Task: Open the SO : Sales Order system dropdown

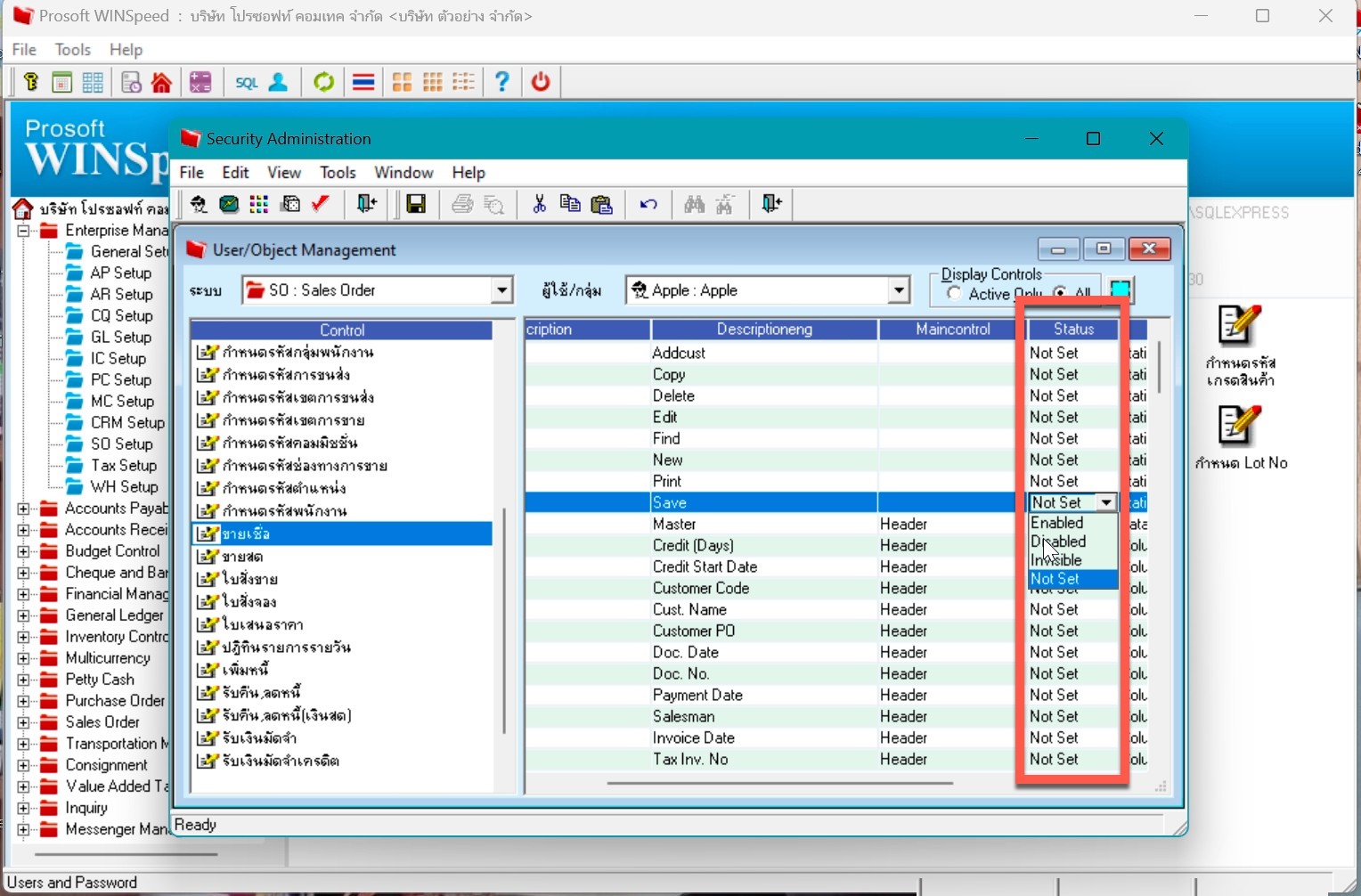Action: 502,290
